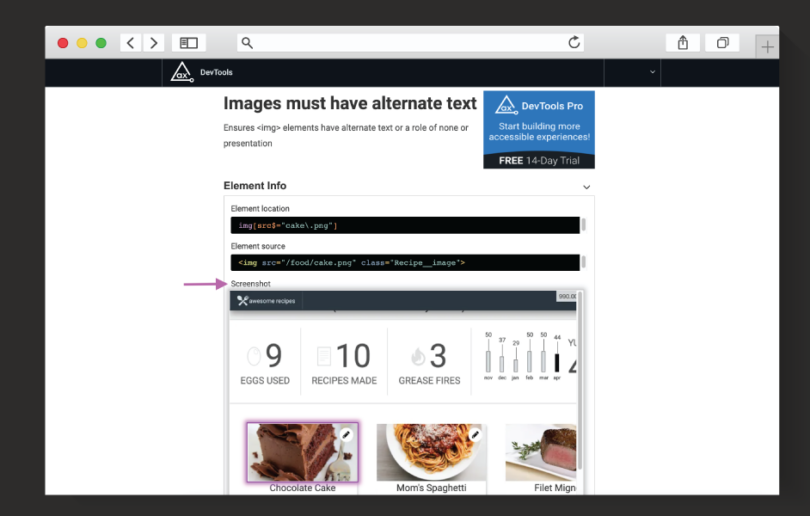Click the Chocolate Cake caption
Screen dimensions: 810x516
(x=302, y=488)
